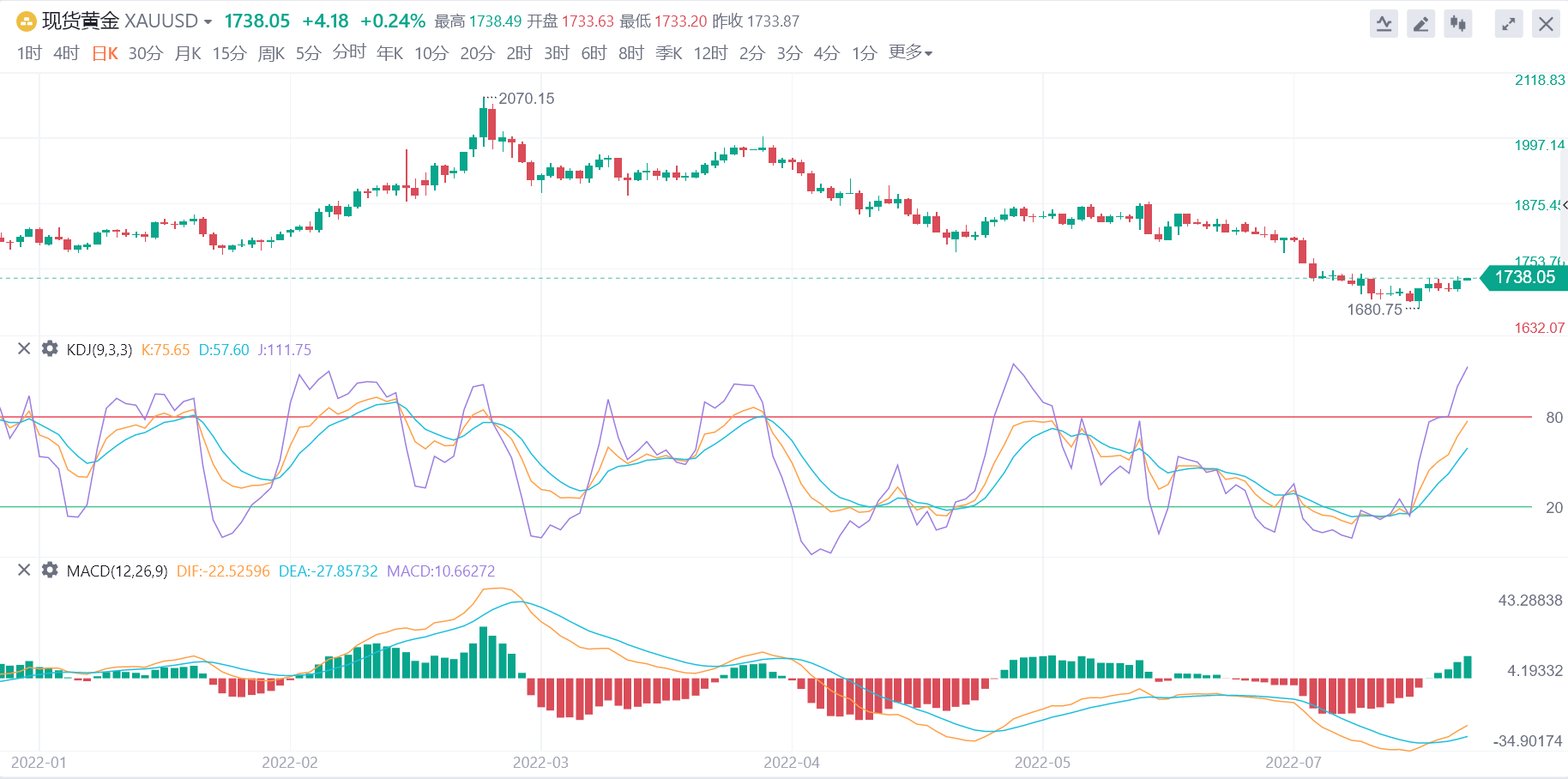Viewport: 1568px width, 779px height.
Task: Switch to 2时 timeframe
Action: [x=519, y=53]
